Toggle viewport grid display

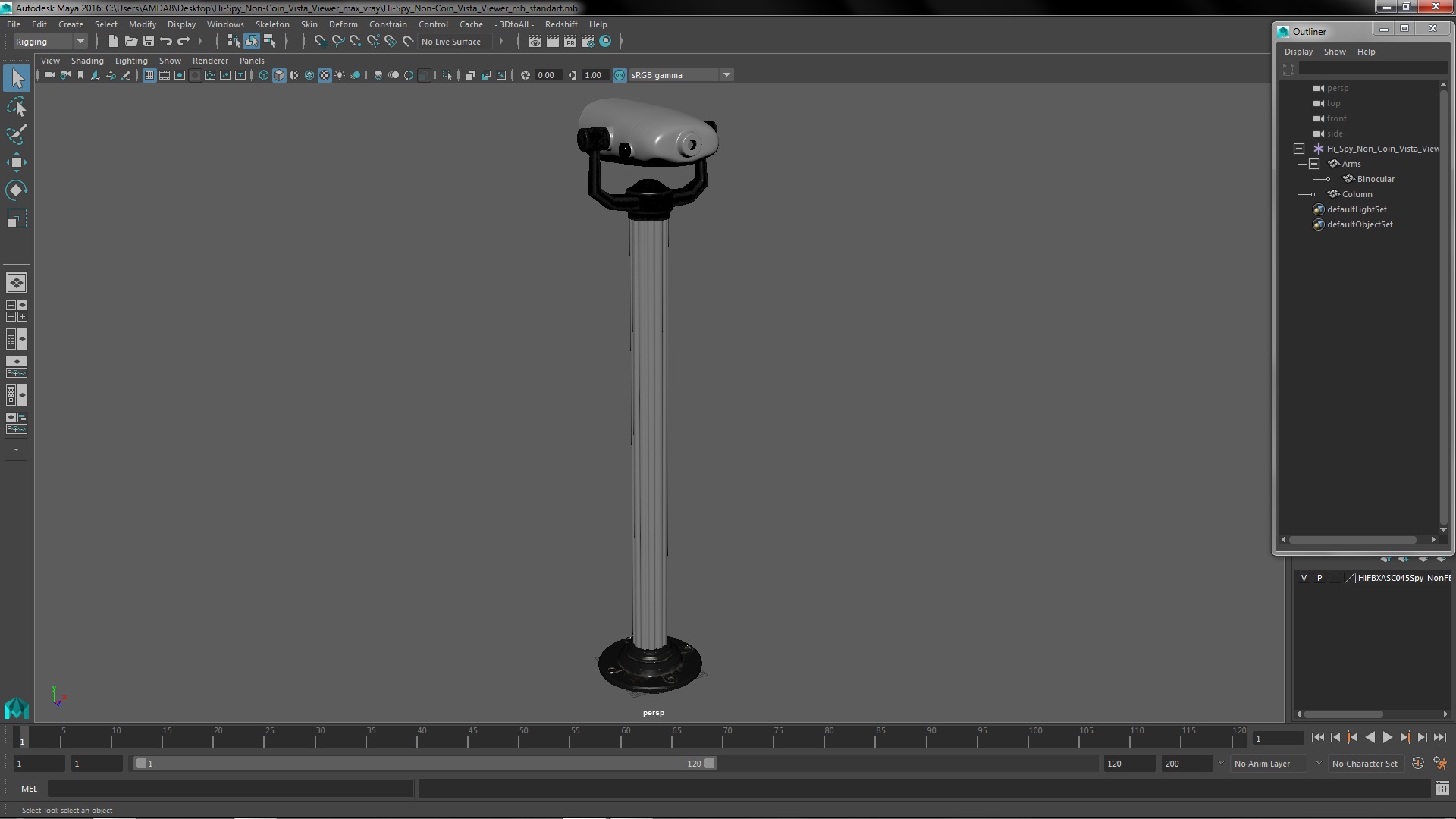(x=149, y=75)
